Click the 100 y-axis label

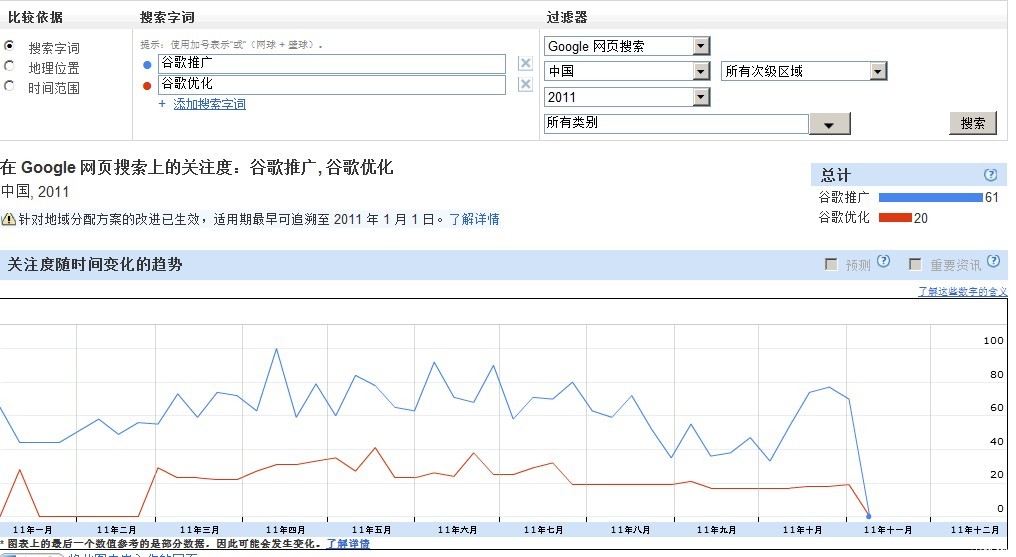[x=993, y=340]
